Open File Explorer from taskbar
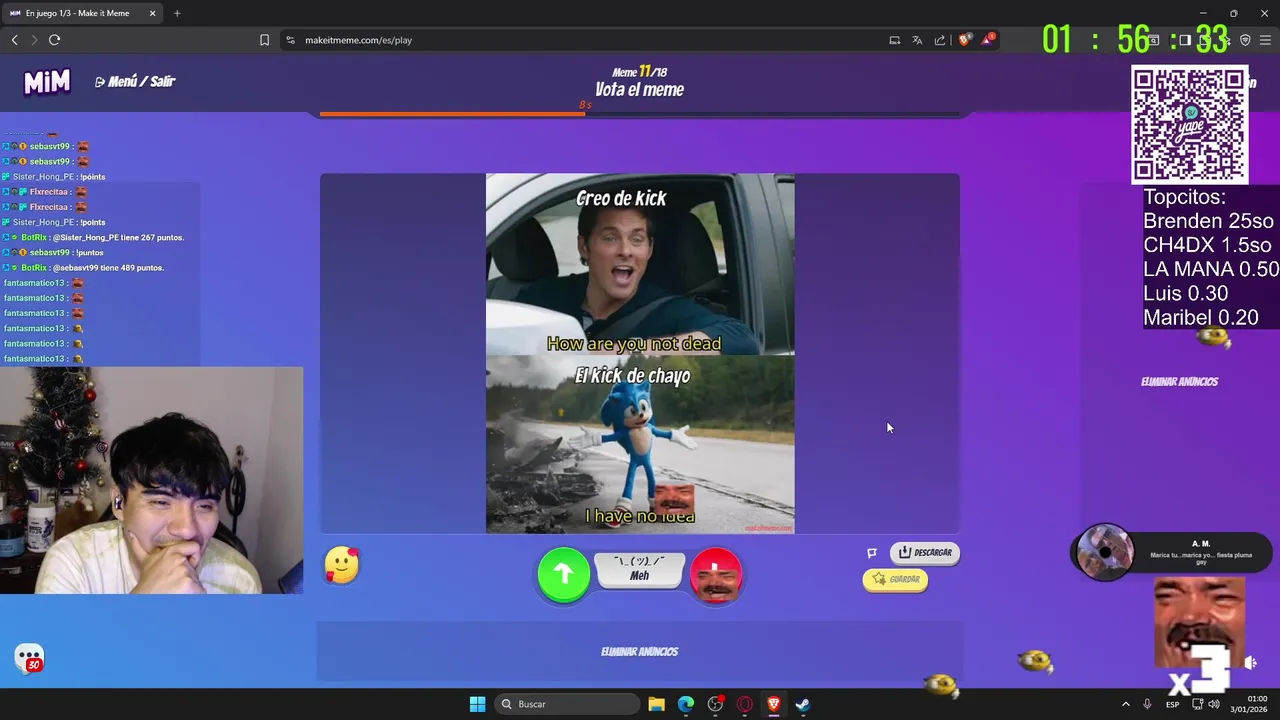The image size is (1280, 720). click(x=656, y=704)
